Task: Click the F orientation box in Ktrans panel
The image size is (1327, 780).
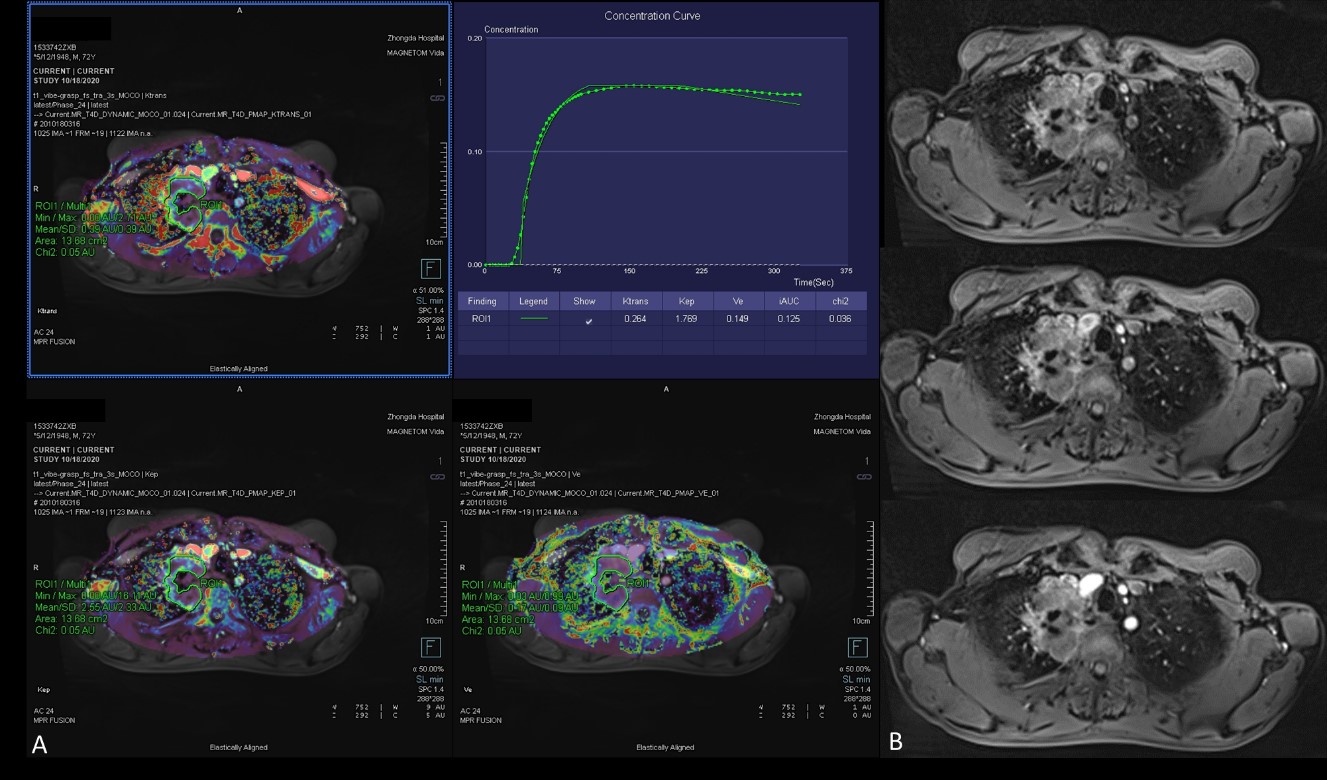Action: [x=430, y=268]
